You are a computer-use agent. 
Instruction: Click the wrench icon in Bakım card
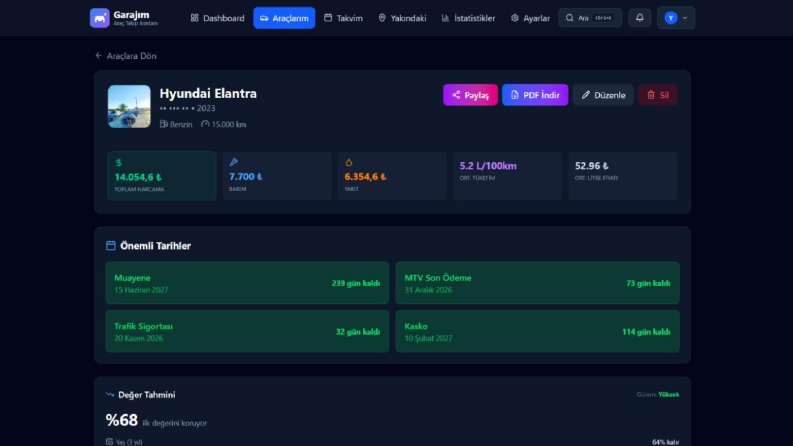tap(234, 162)
